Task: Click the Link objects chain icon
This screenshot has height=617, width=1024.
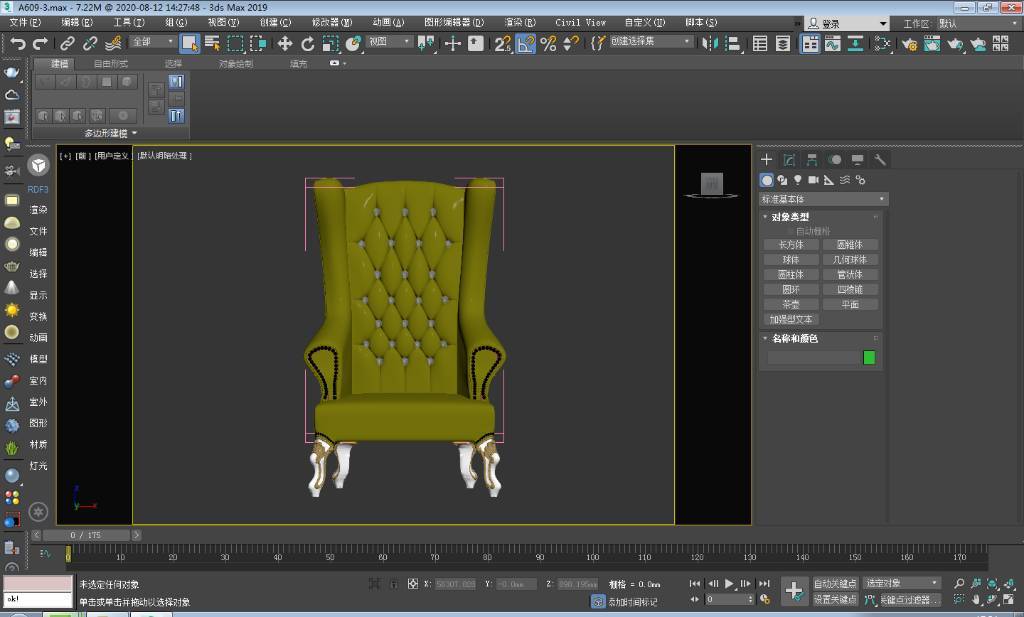Action: pos(67,43)
